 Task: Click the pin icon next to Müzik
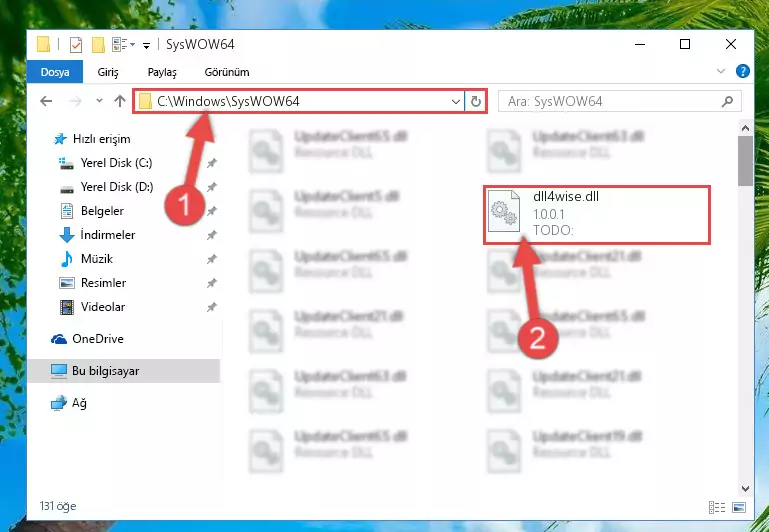pyautogui.click(x=211, y=259)
